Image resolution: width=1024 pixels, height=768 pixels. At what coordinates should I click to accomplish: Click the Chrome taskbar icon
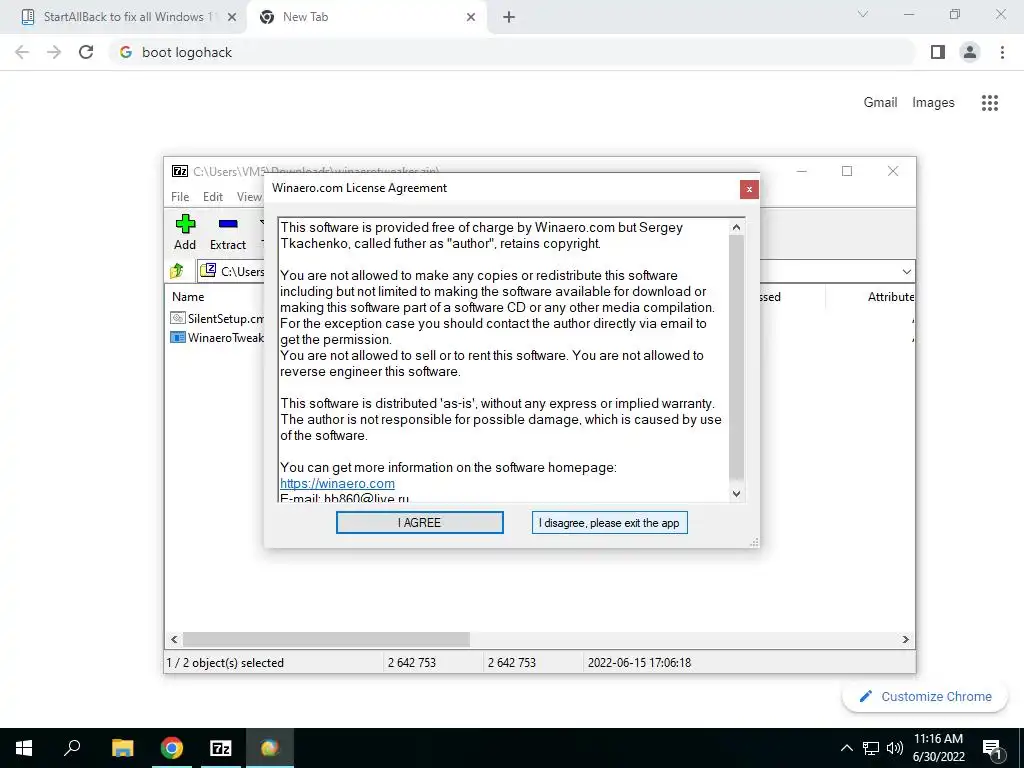pyautogui.click(x=172, y=748)
